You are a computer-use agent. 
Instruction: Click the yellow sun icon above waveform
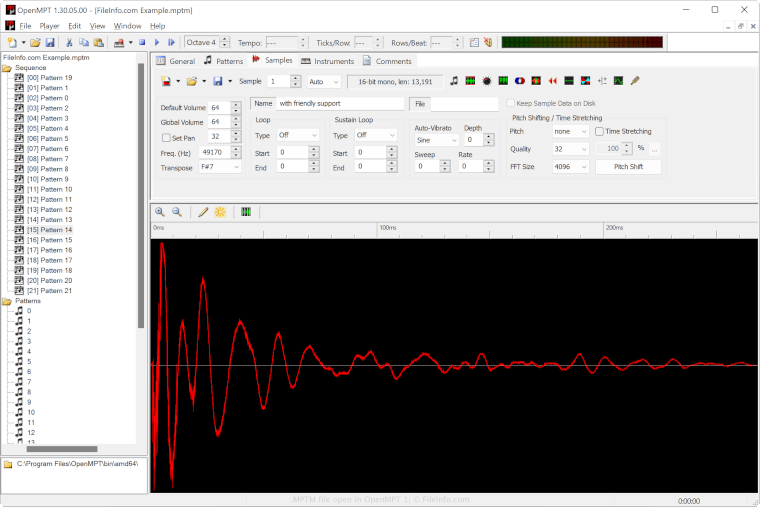pyautogui.click(x=220, y=212)
